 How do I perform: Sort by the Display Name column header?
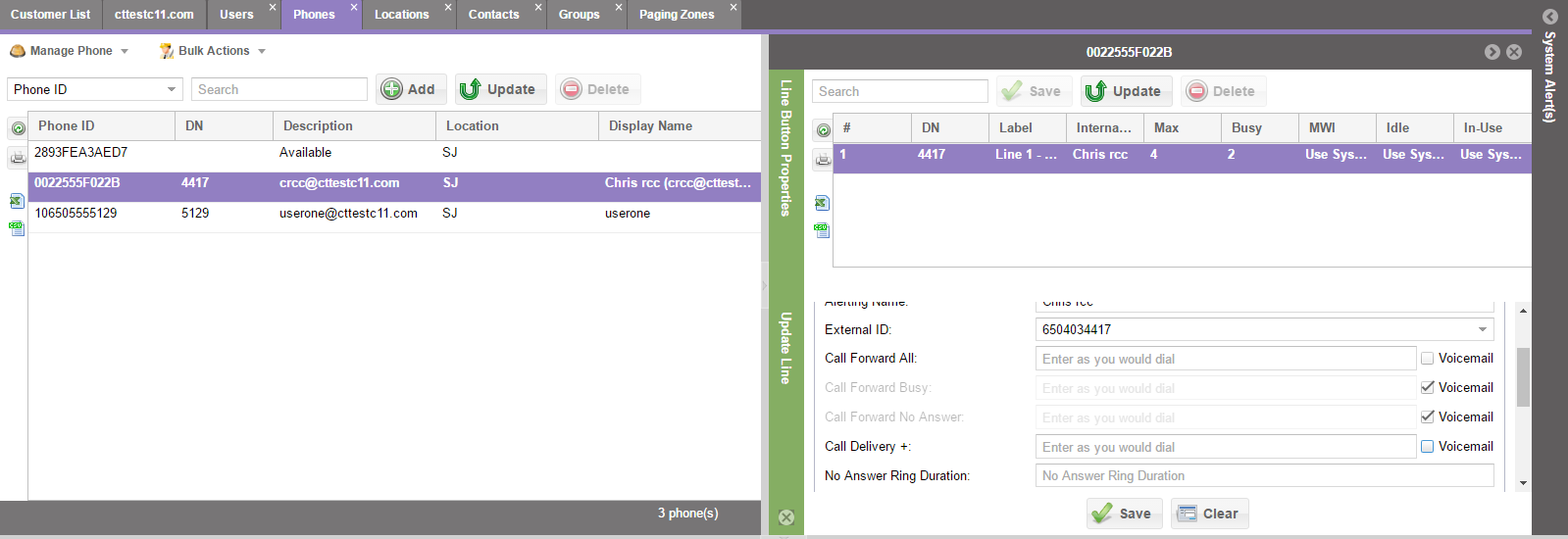point(680,125)
